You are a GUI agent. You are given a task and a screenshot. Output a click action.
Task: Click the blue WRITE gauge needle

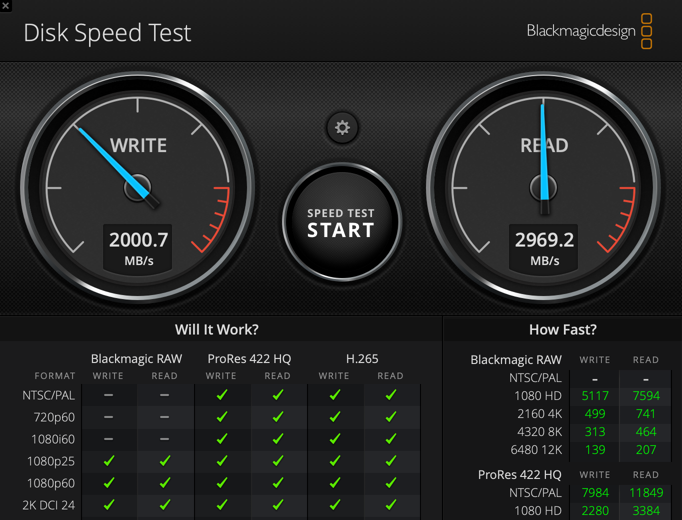[112, 159]
